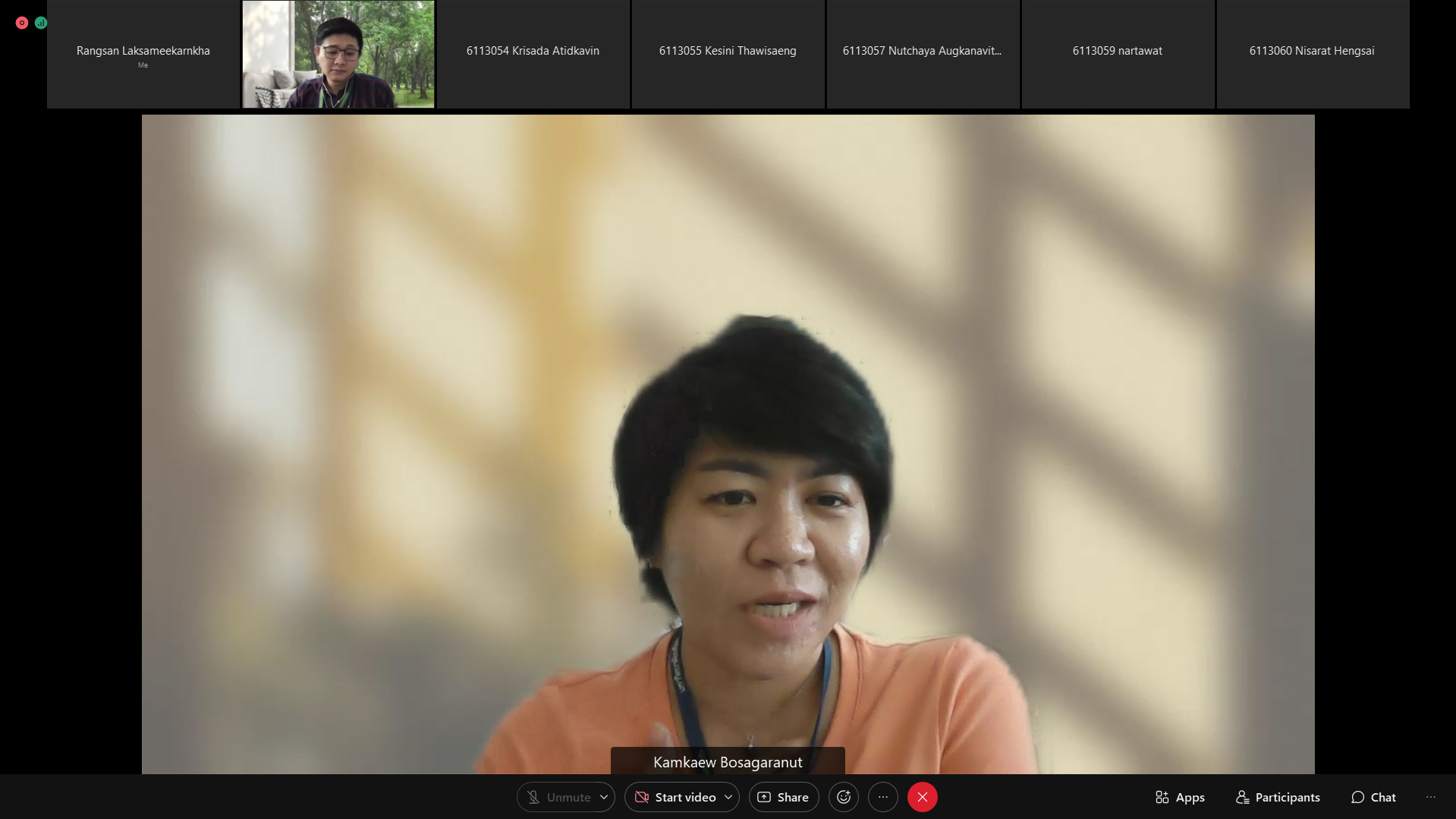This screenshot has width=1456, height=819.
Task: Select the 6113059 nartawat participant tile
Action: click(x=1117, y=54)
